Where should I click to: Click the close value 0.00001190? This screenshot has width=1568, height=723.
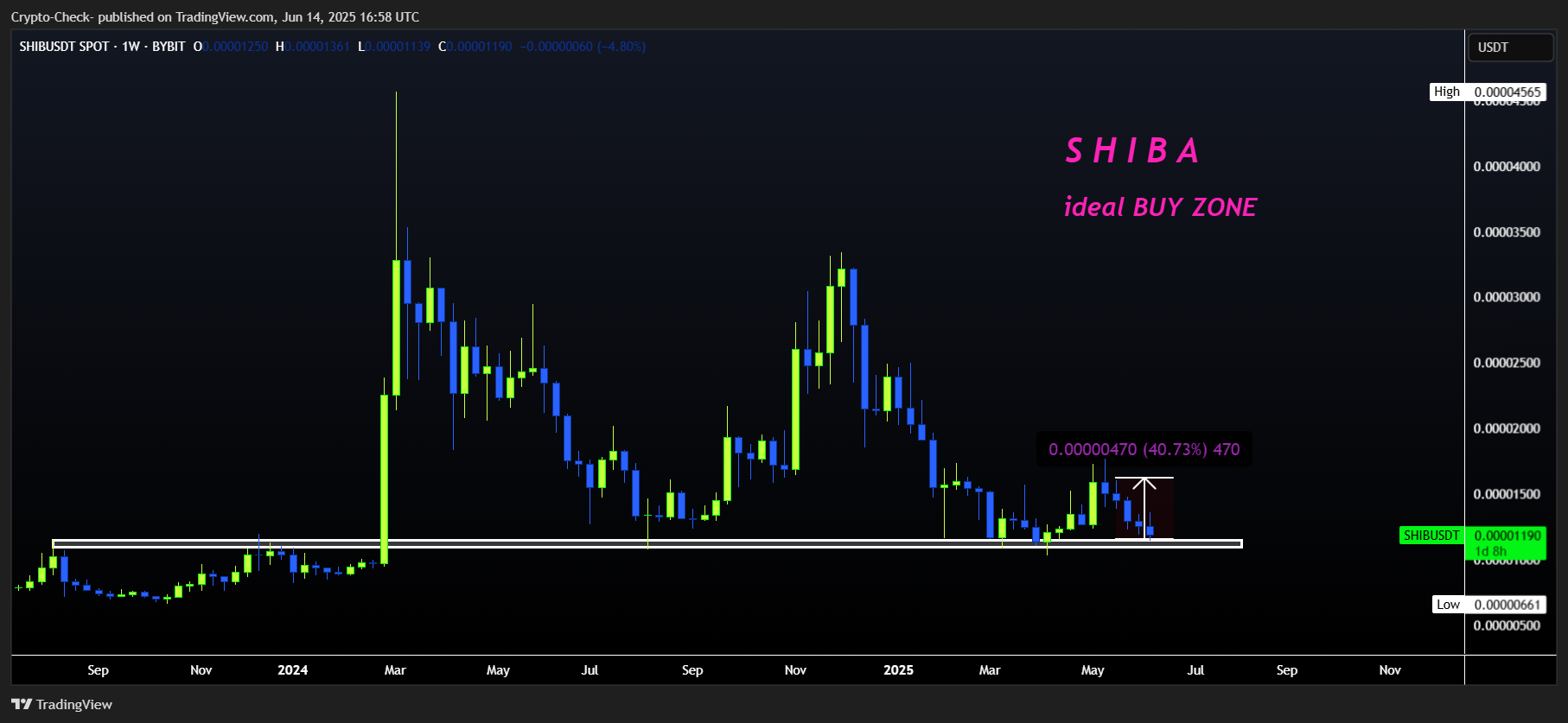click(x=480, y=47)
